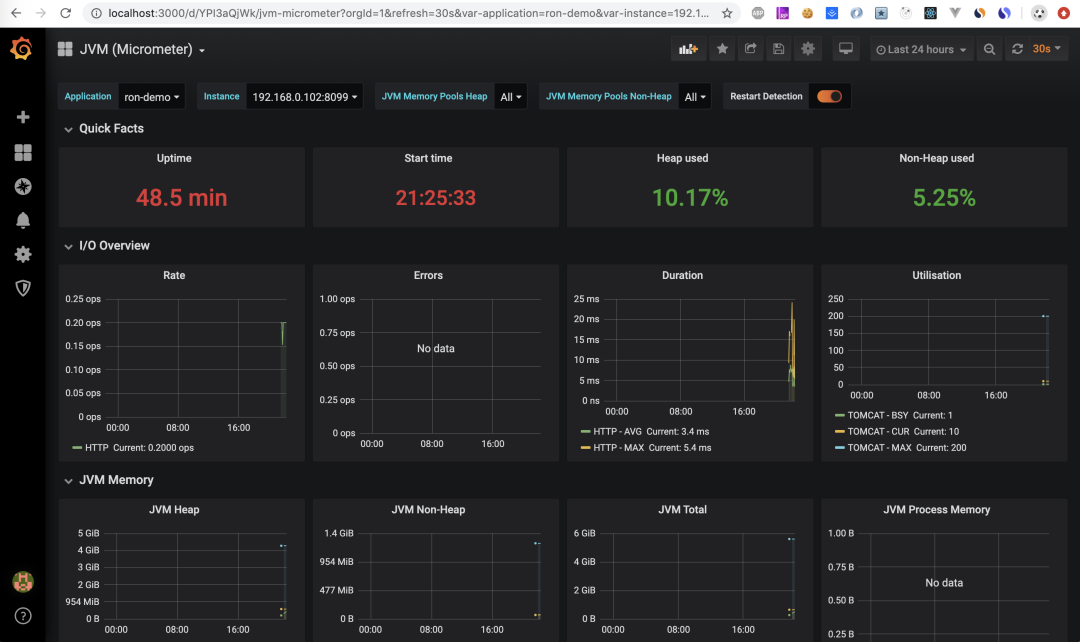Open the JVM Total panel title menu

683,510
